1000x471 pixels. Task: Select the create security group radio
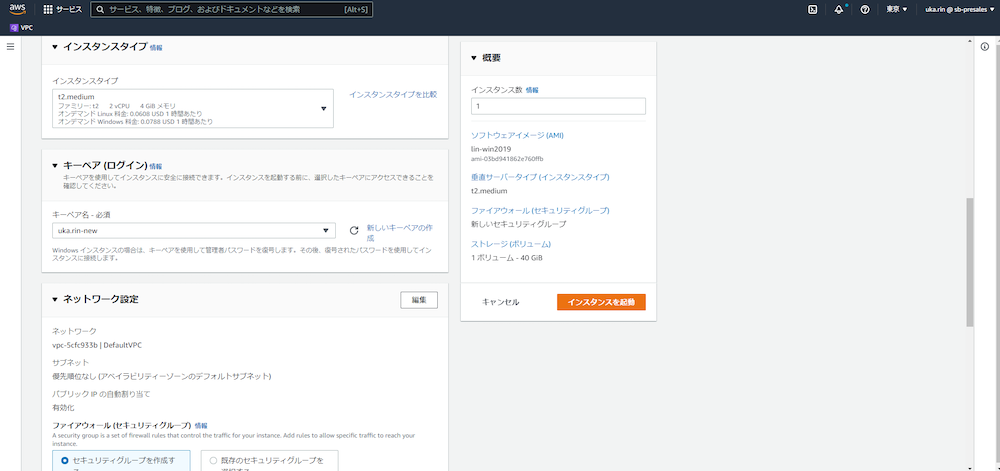pyautogui.click(x=64, y=460)
